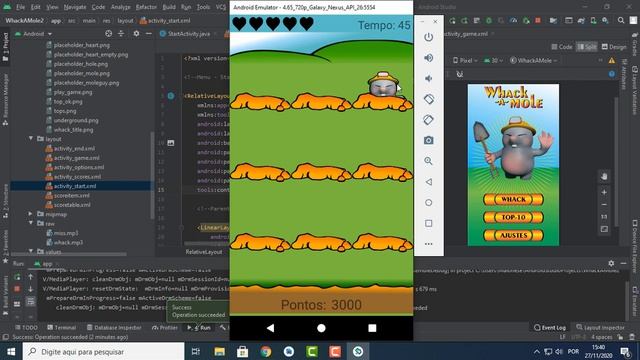Screen dimensions: 640x360
Task: Open the Pixel device dropdown in preview
Action: [464, 60]
